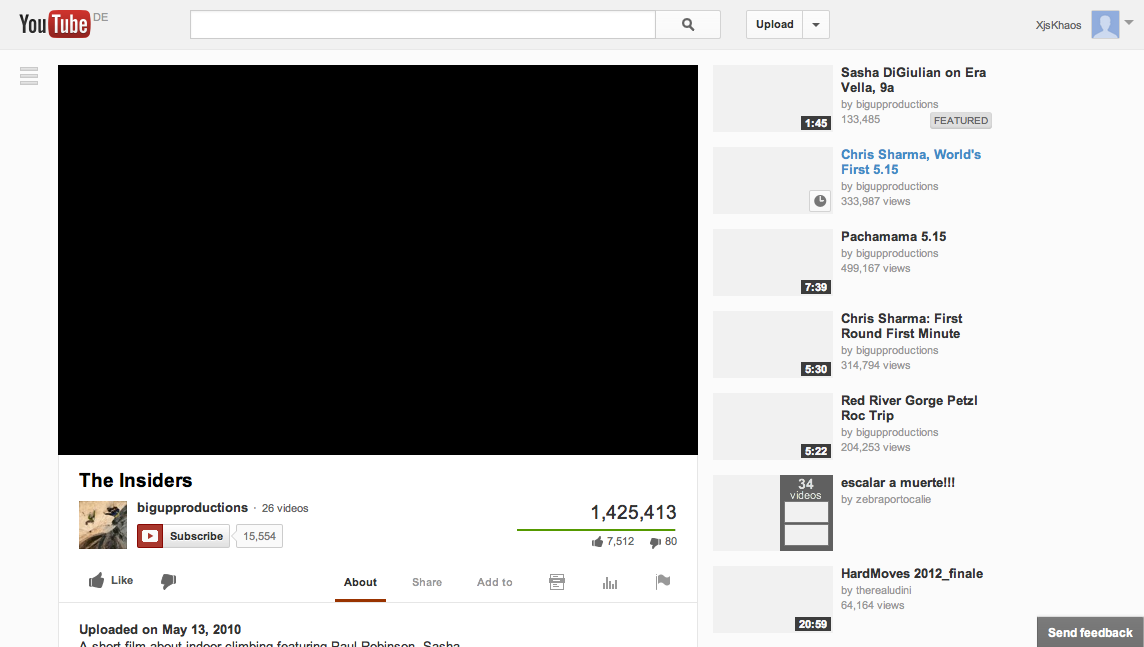
Task: Flag the video using the flag icon
Action: tap(662, 581)
